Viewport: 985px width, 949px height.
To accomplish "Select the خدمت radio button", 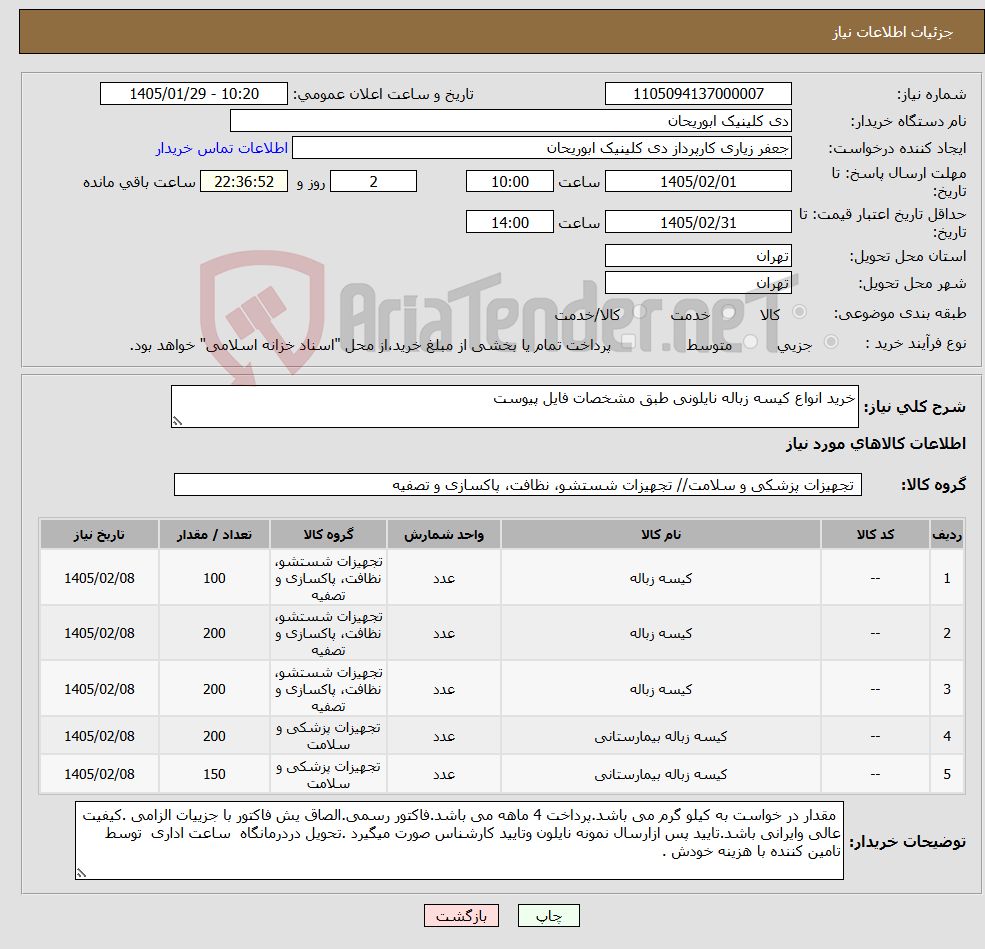I will (x=729, y=312).
